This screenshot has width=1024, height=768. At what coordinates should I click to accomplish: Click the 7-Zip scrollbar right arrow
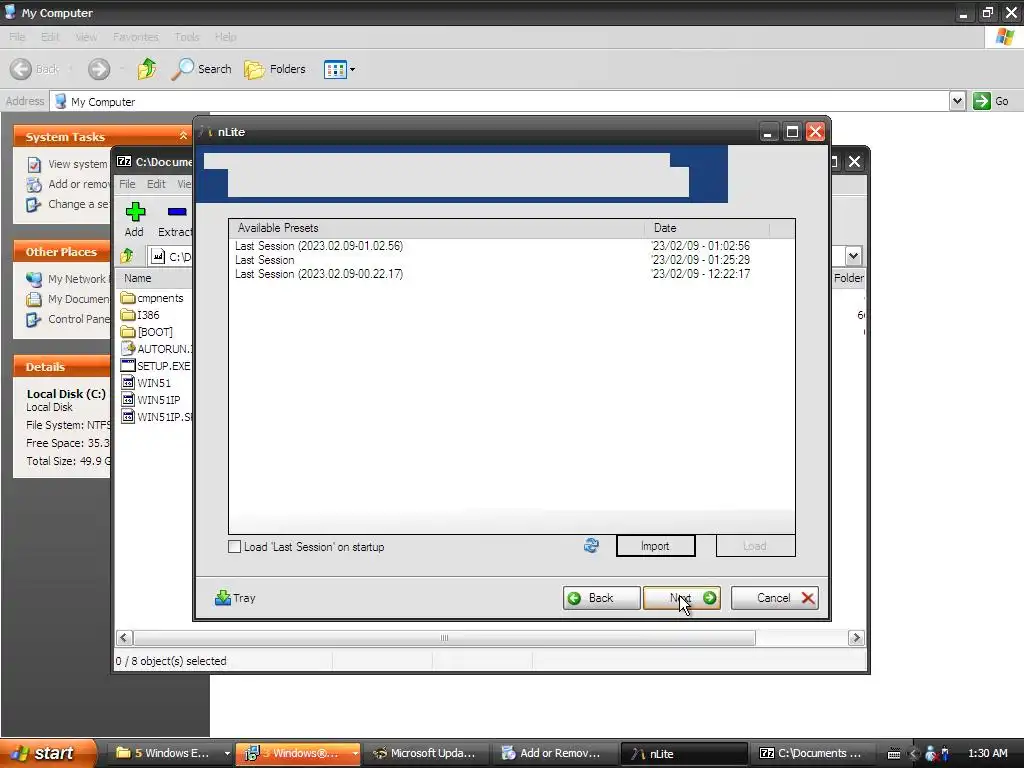point(856,638)
